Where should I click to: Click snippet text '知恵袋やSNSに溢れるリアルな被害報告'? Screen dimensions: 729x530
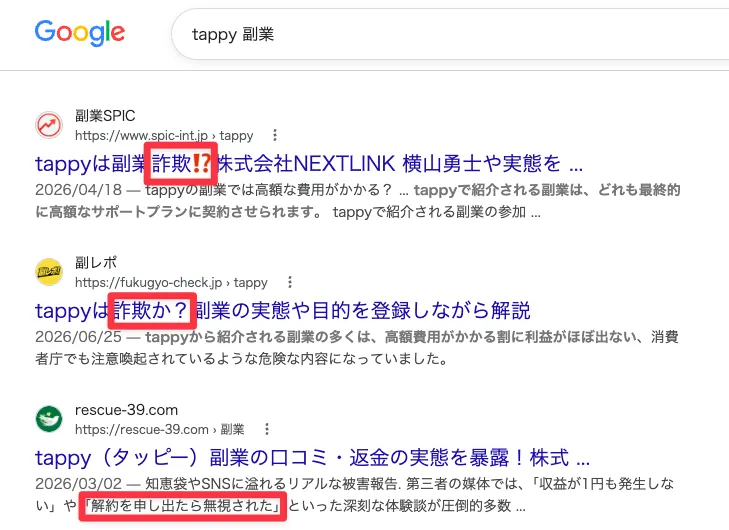point(273,484)
